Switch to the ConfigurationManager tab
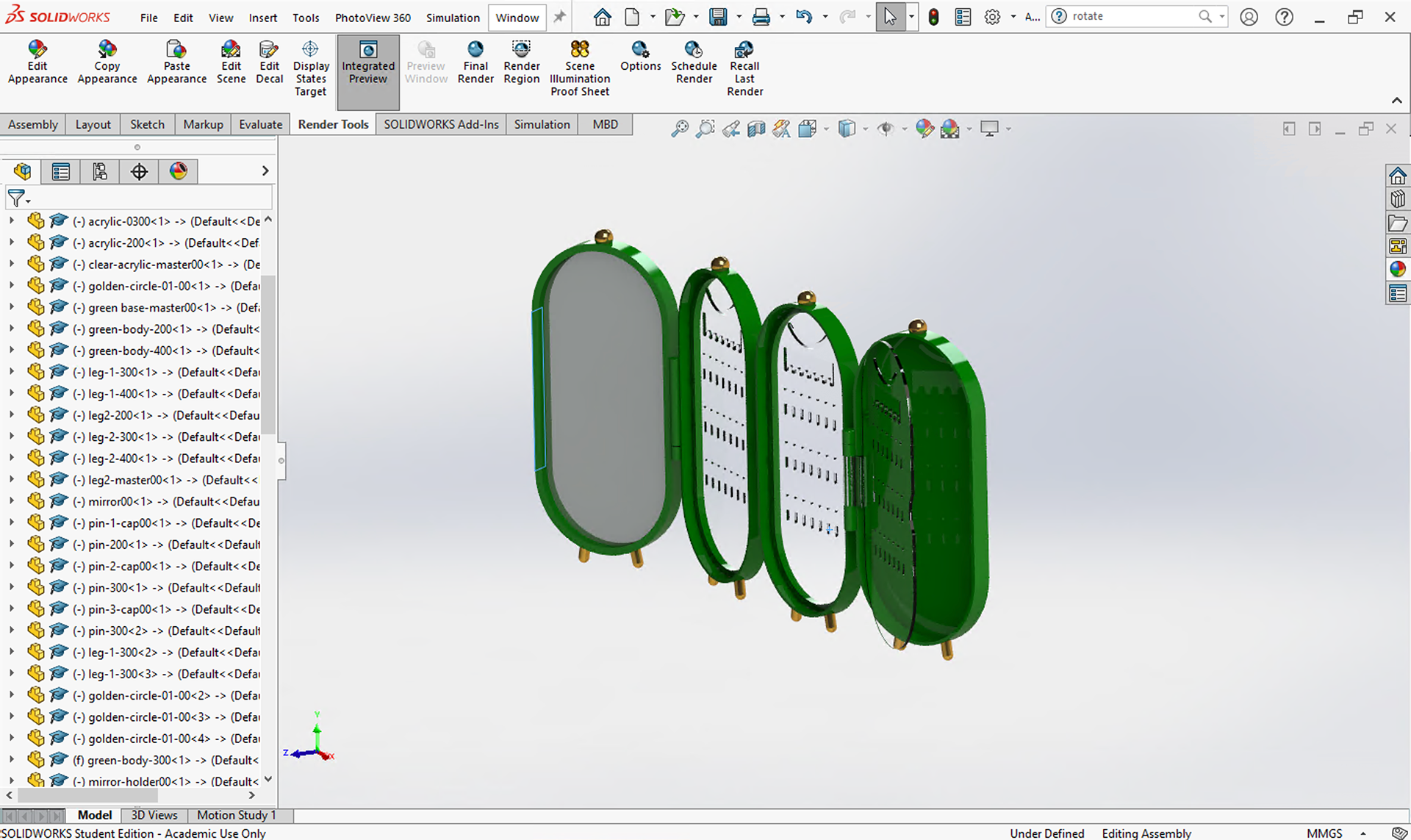The width and height of the screenshot is (1411, 840). (x=100, y=171)
